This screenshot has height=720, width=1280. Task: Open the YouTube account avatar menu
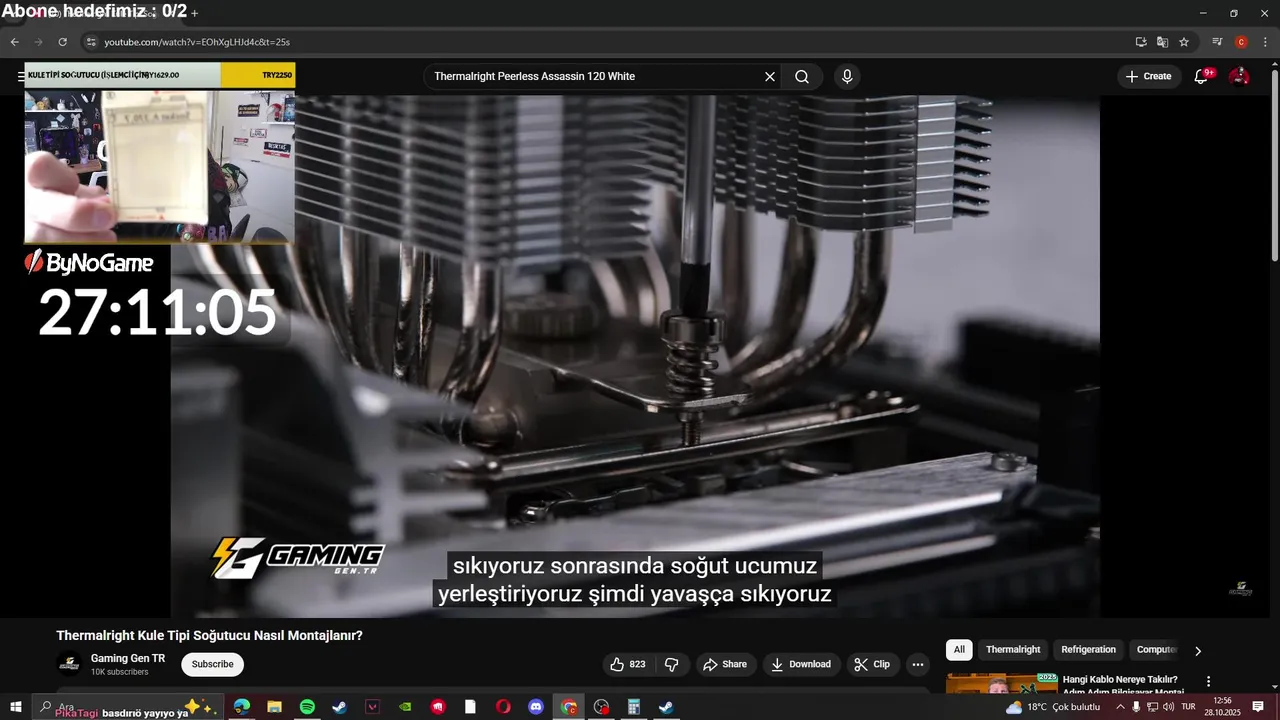point(1239,76)
